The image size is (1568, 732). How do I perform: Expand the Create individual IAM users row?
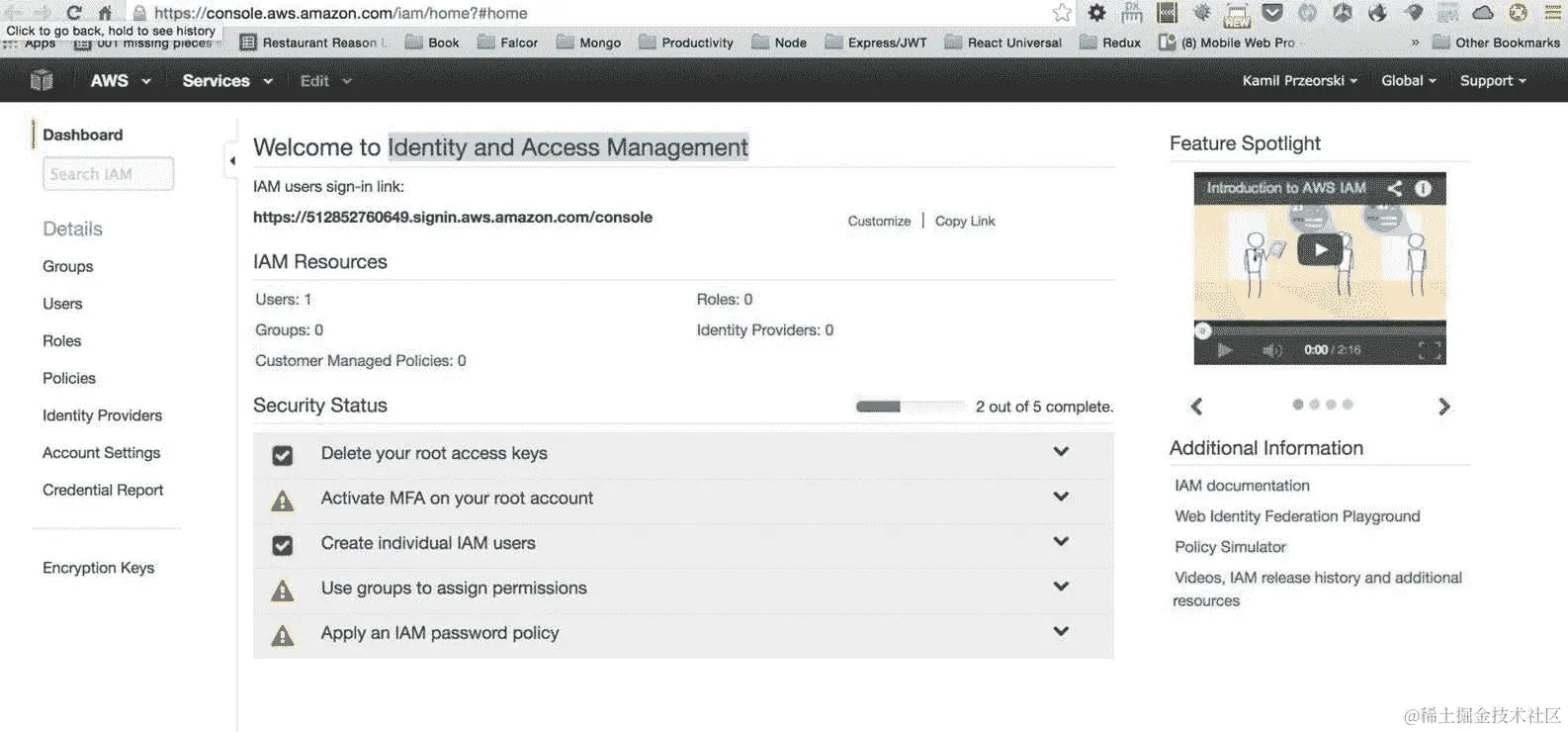(x=1061, y=541)
